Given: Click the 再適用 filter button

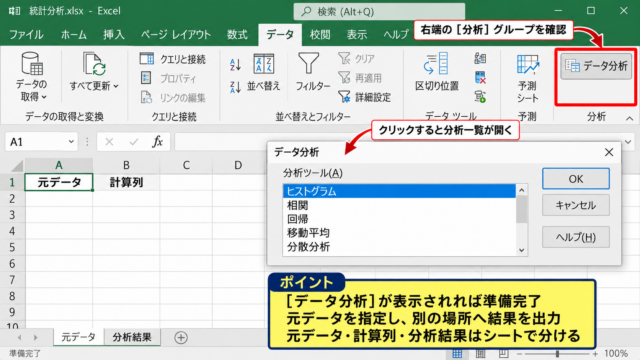Looking at the screenshot, I should click(x=360, y=78).
